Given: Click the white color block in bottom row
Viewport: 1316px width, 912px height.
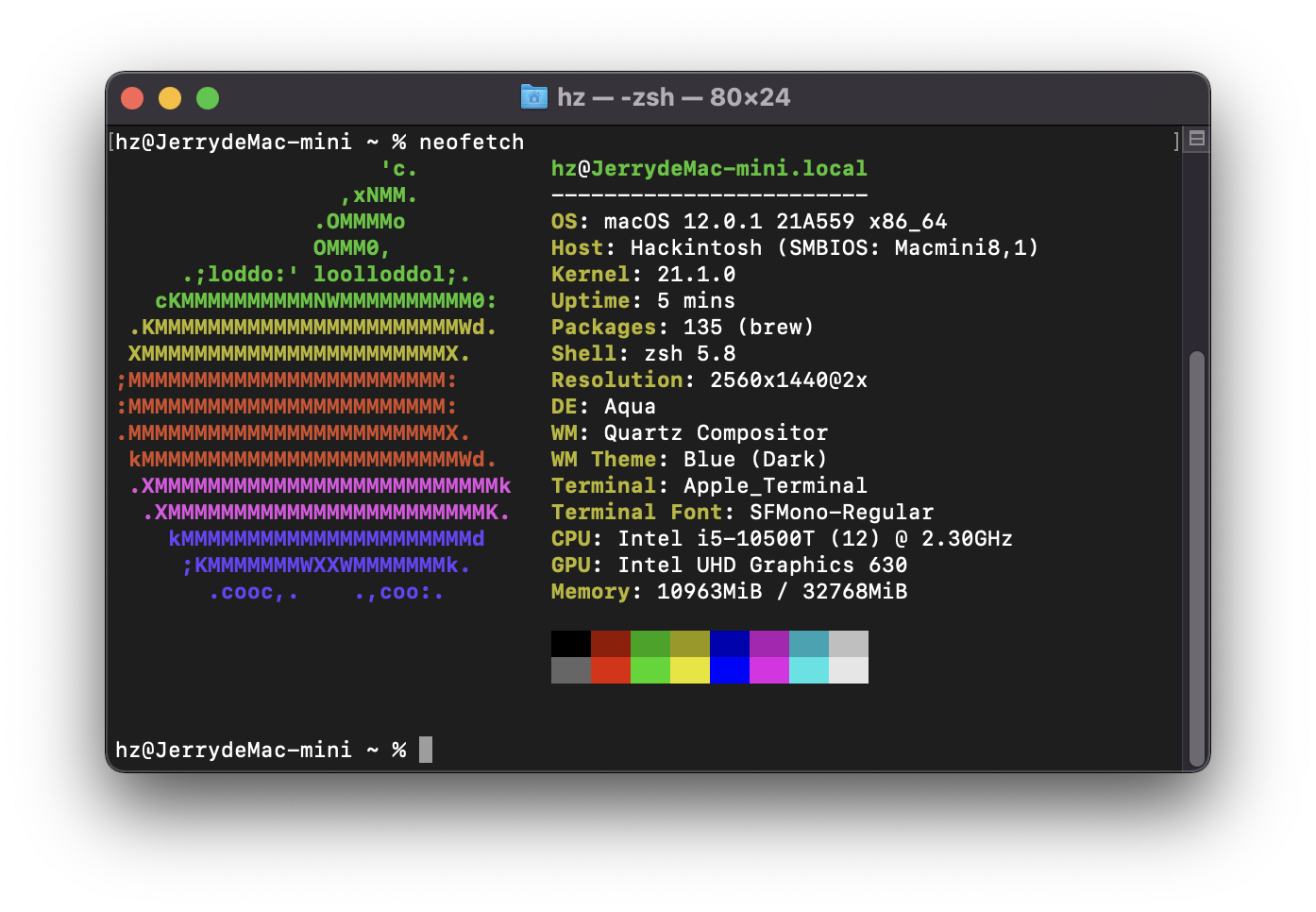Looking at the screenshot, I should [849, 670].
